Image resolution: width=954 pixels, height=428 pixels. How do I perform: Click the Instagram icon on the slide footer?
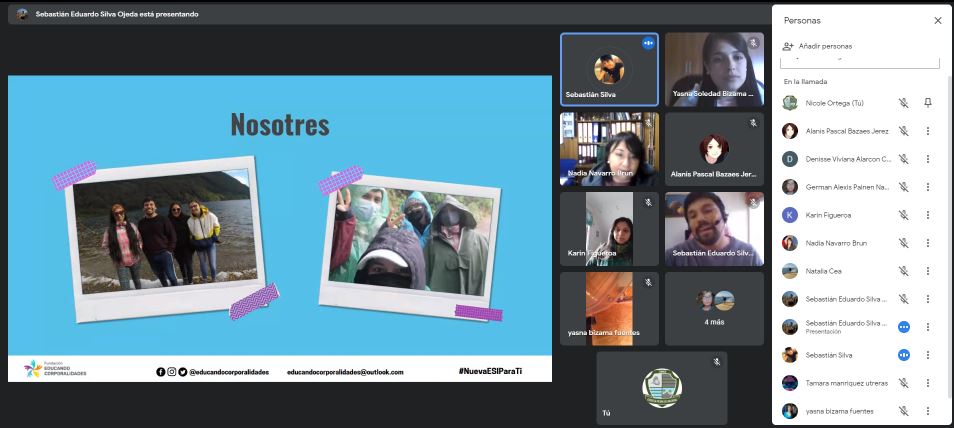pos(171,372)
